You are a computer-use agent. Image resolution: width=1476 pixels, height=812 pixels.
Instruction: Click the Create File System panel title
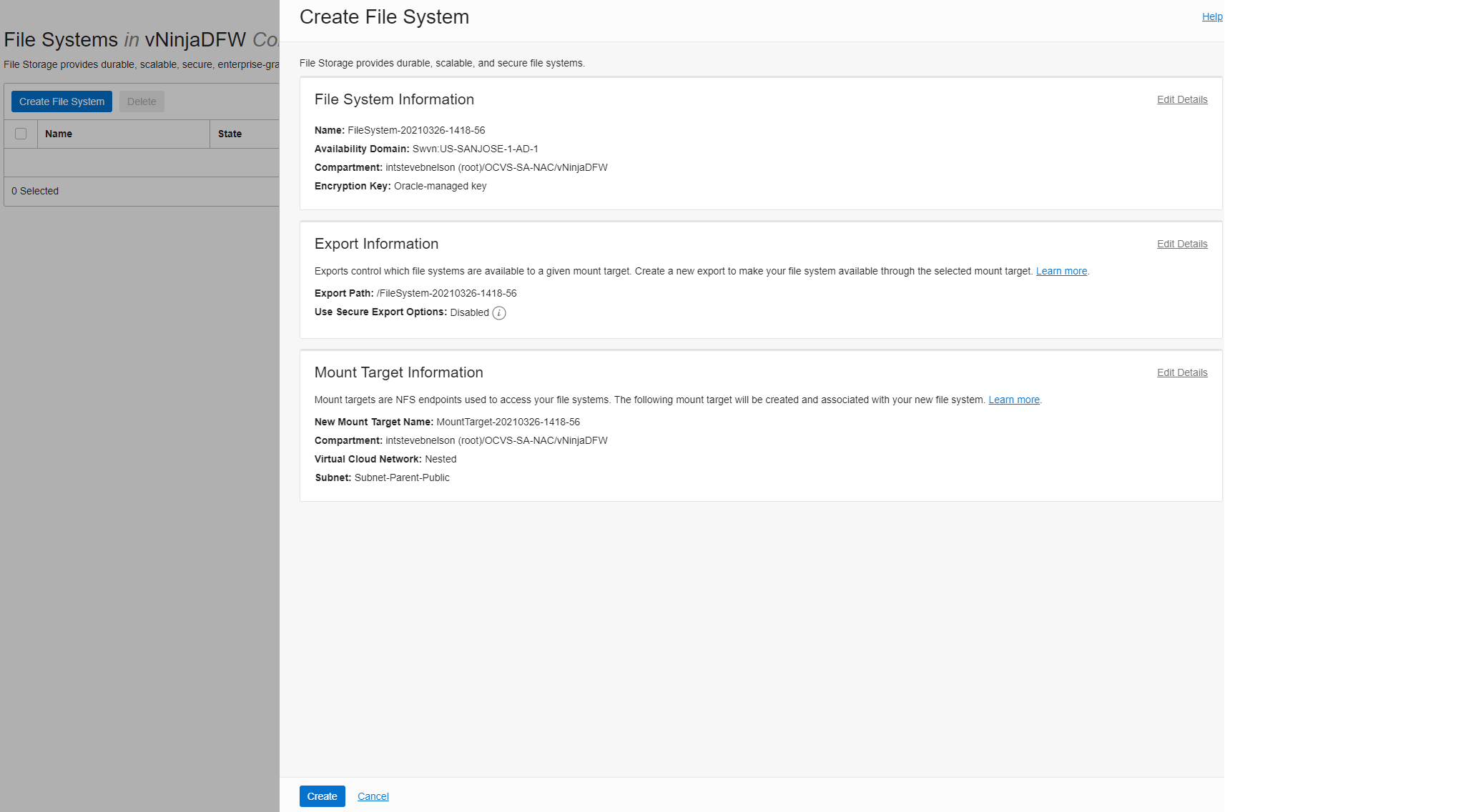click(x=384, y=16)
